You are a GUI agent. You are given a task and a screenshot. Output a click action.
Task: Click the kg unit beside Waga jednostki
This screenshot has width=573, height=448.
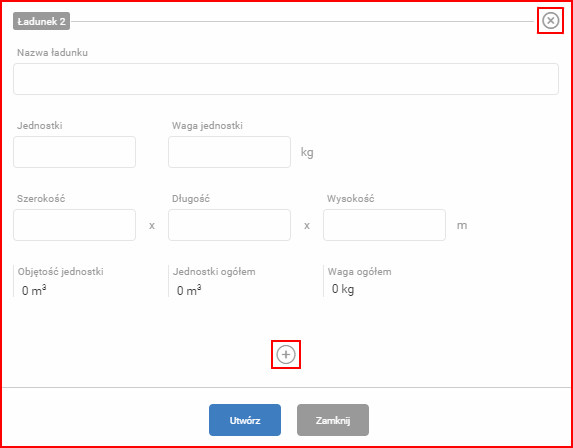[x=307, y=152]
